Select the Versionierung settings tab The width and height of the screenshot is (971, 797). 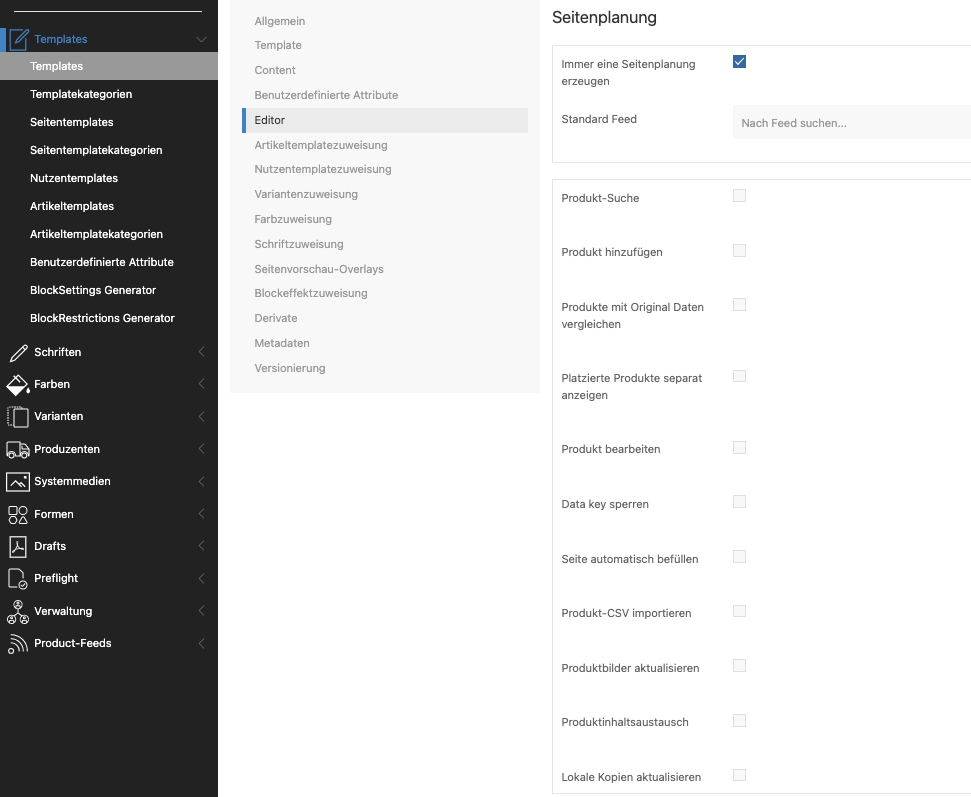pyautogui.click(x=290, y=368)
